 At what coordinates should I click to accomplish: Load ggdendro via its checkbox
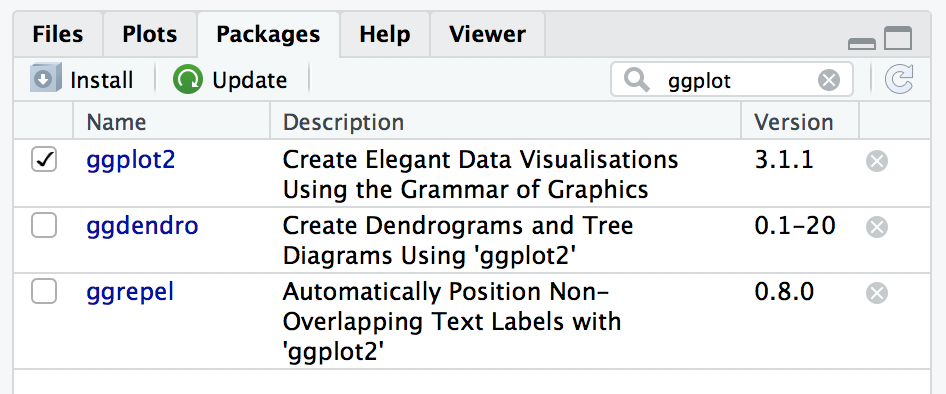click(x=44, y=226)
